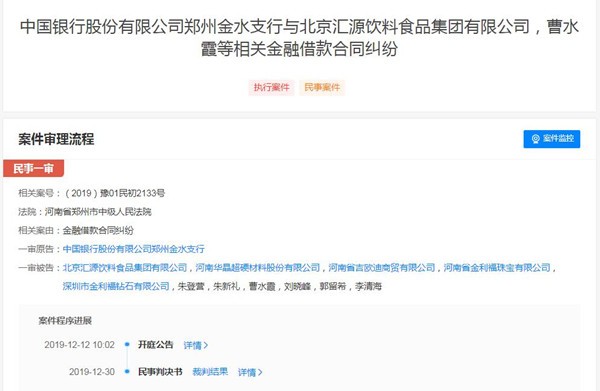Image resolution: width=600 pixels, height=391 pixels.
Task: Open defendant link 北京汇源饮料食品集团有限公司
Action: [125, 267]
